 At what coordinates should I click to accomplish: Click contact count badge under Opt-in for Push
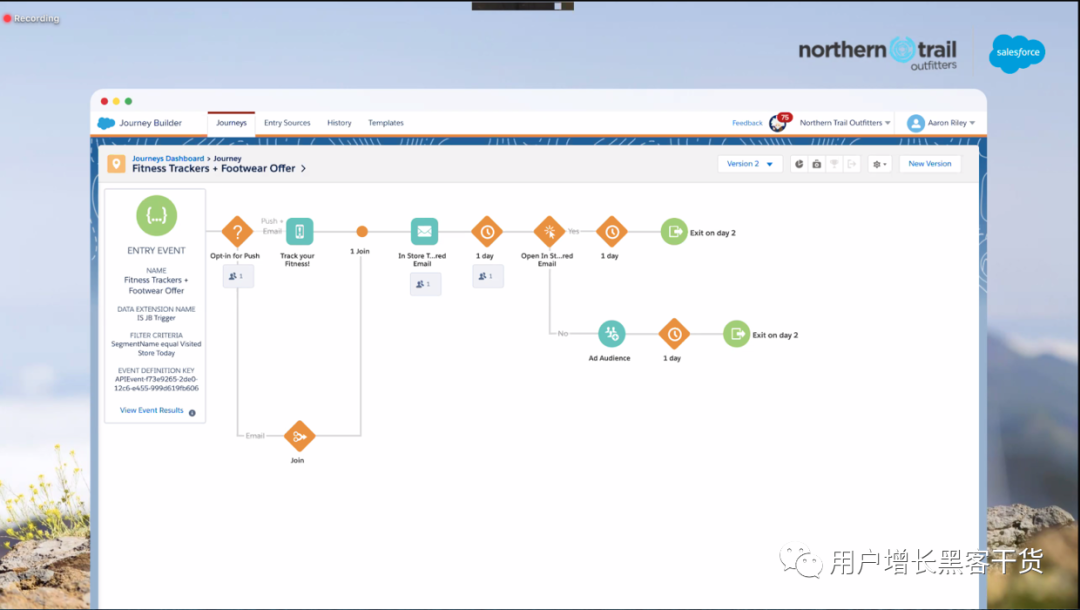238,276
